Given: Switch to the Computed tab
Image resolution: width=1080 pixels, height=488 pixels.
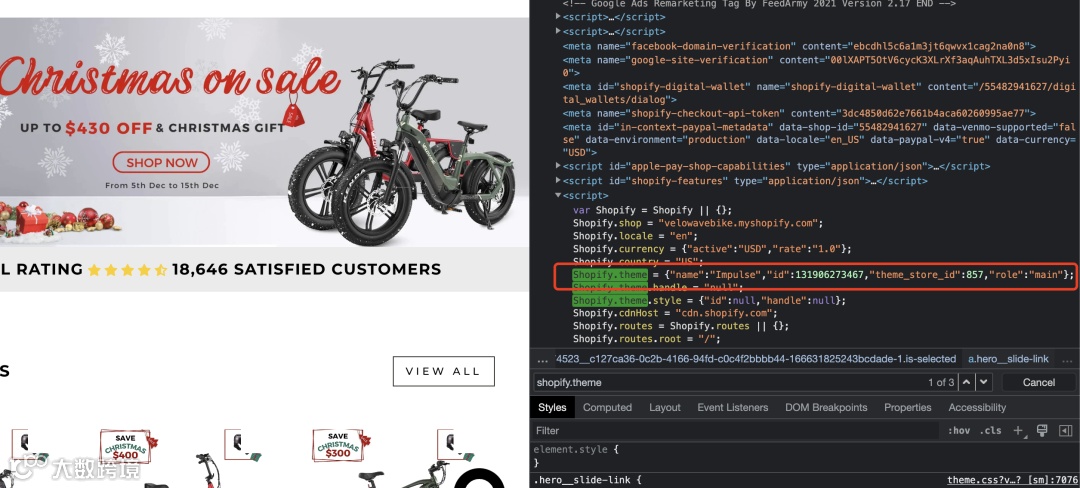Looking at the screenshot, I should tap(607, 407).
